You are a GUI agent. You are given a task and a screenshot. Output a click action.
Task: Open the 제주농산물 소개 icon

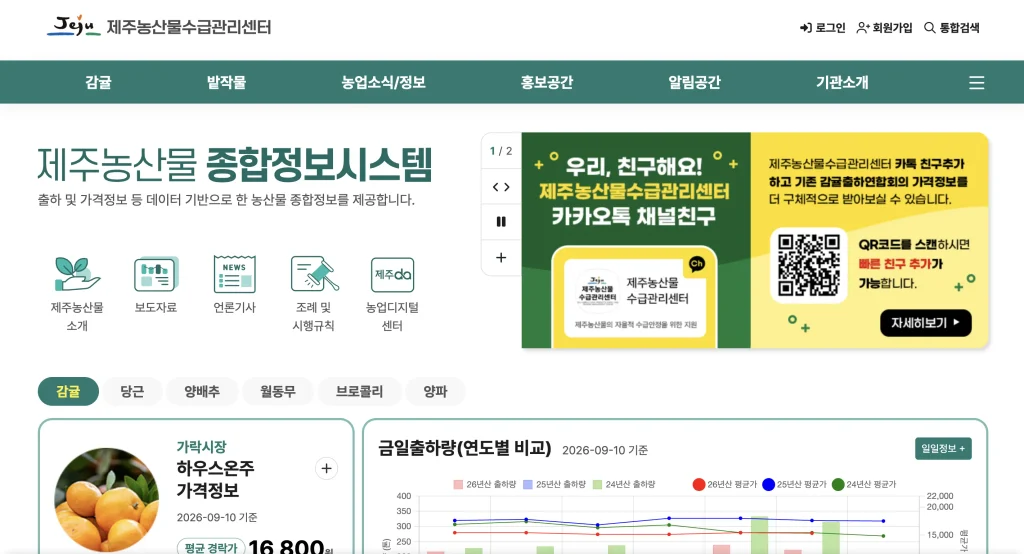[x=77, y=293]
